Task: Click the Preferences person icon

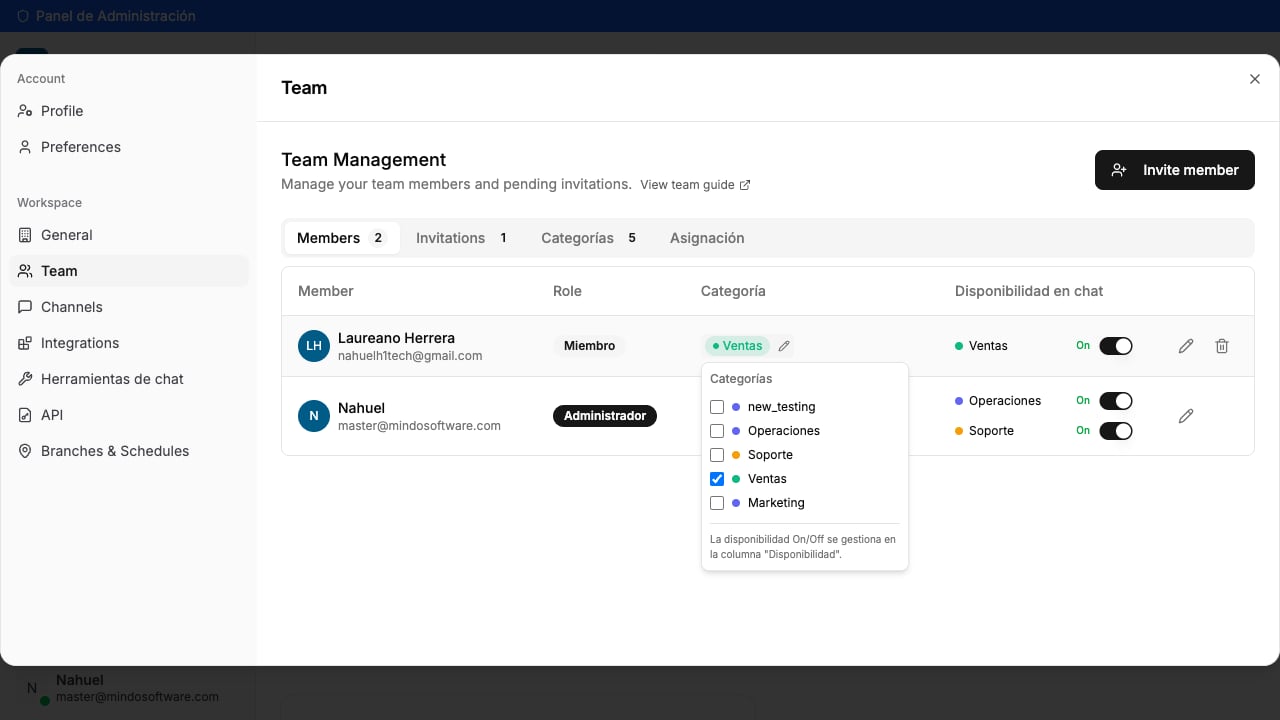Action: click(25, 147)
